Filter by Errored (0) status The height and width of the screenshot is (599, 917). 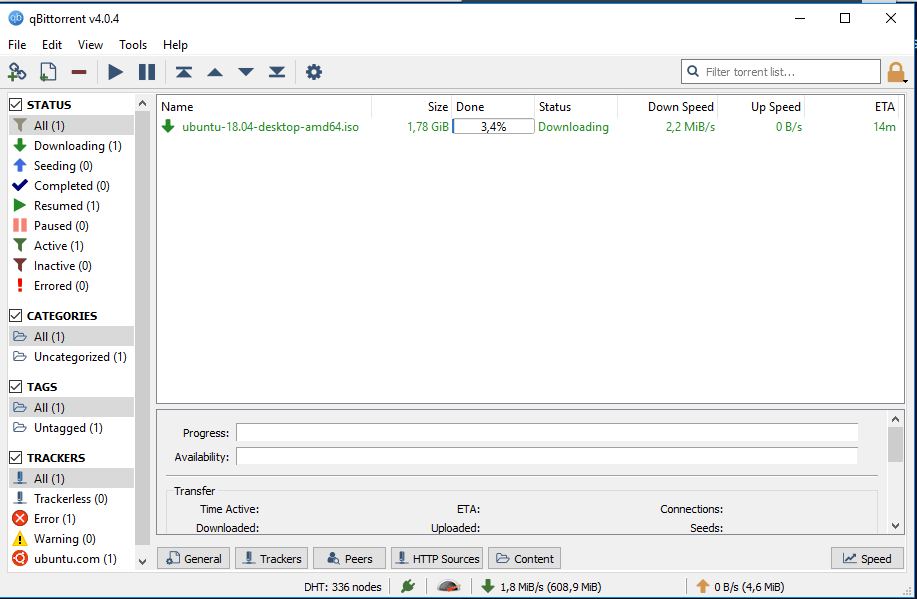pos(71,285)
